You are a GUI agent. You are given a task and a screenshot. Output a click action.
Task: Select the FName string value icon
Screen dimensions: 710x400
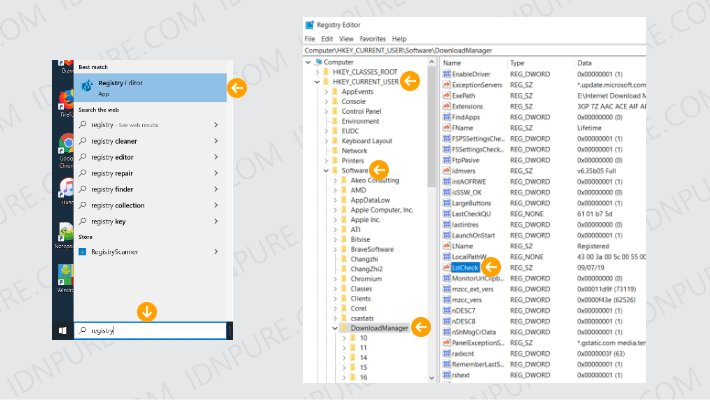click(446, 128)
